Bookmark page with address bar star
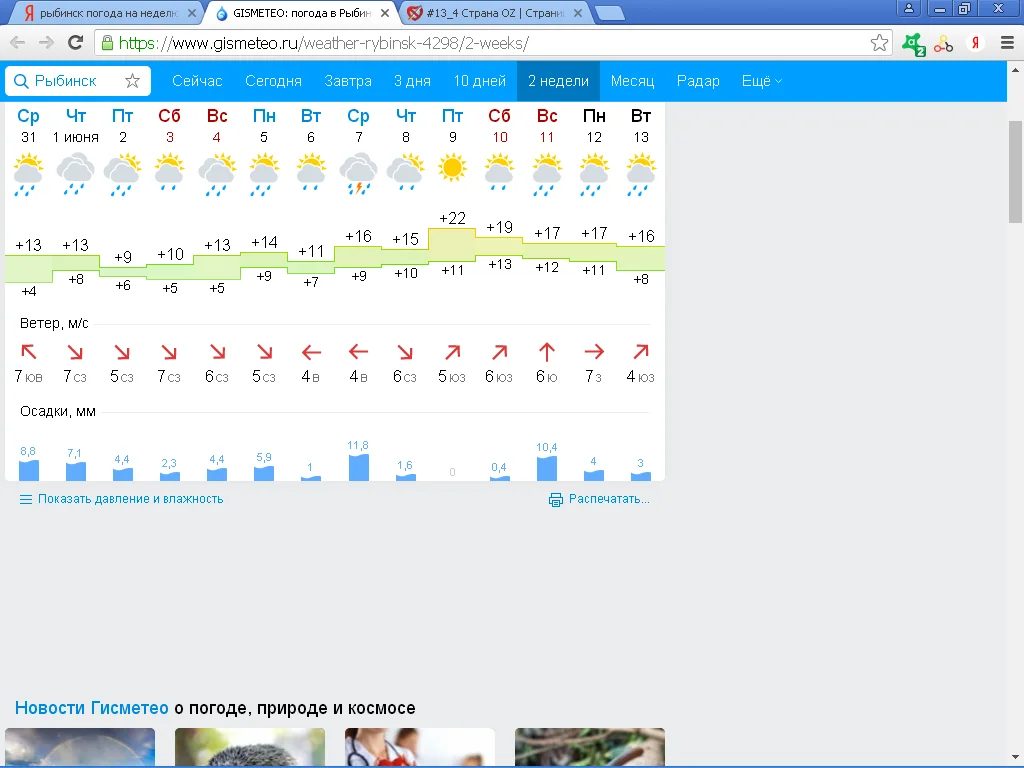This screenshot has width=1024, height=768. pyautogui.click(x=879, y=43)
